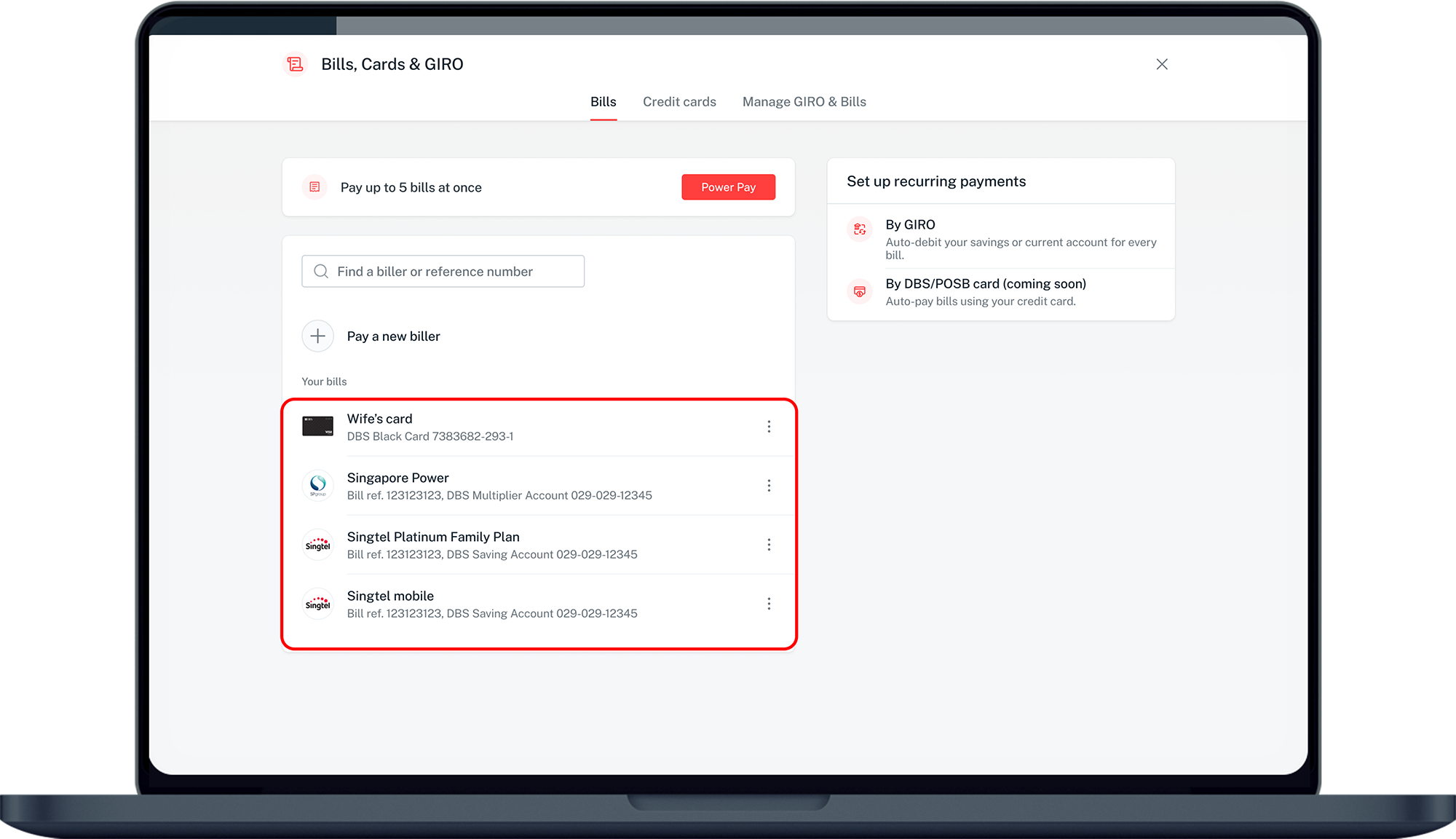The height and width of the screenshot is (839, 1456).
Task: Select the Bills tab
Action: point(603,102)
